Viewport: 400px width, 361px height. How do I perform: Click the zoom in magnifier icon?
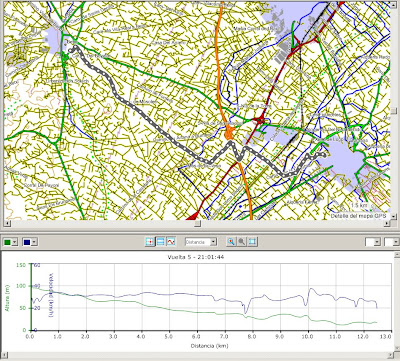[x=231, y=242]
